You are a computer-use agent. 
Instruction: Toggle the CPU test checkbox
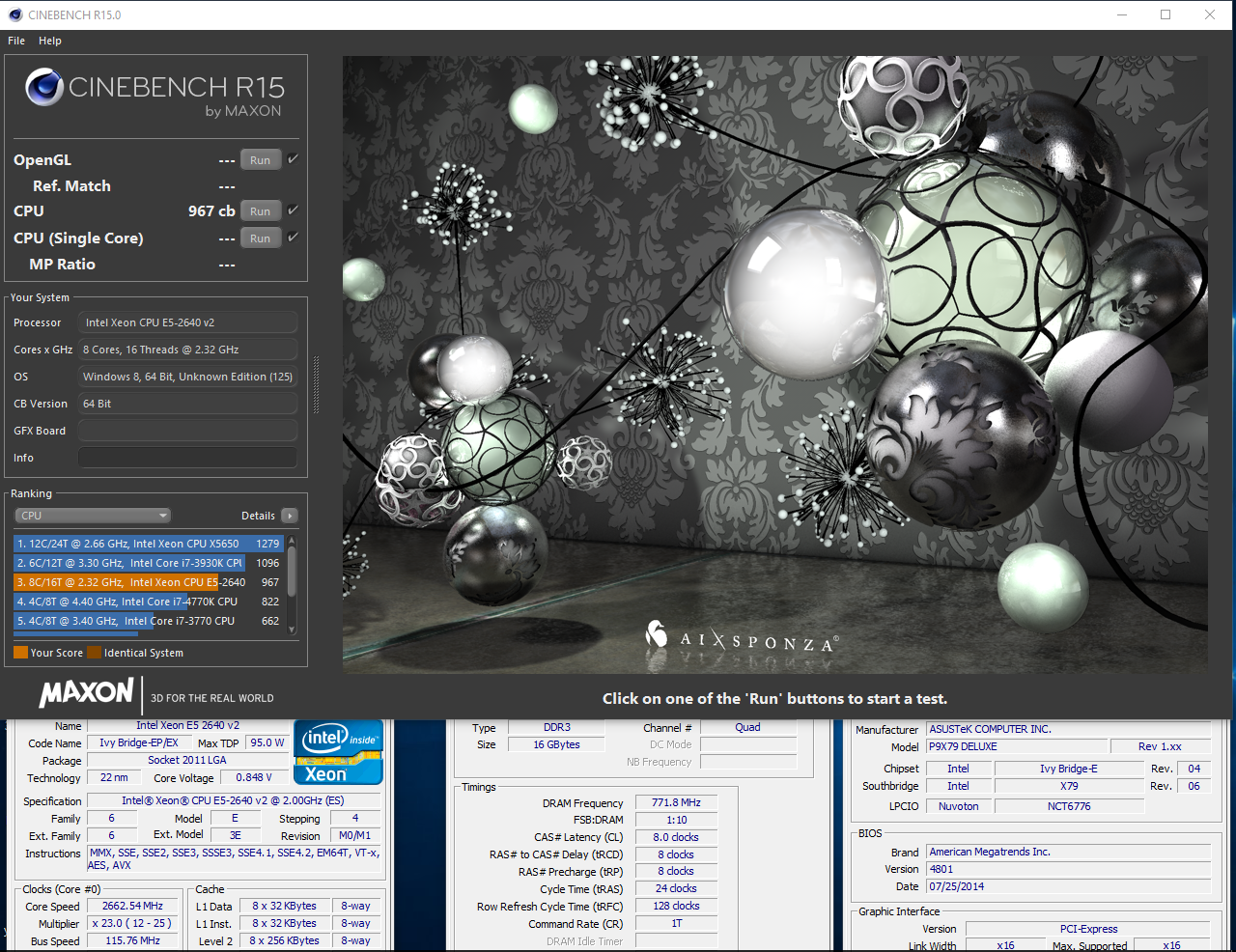point(293,210)
